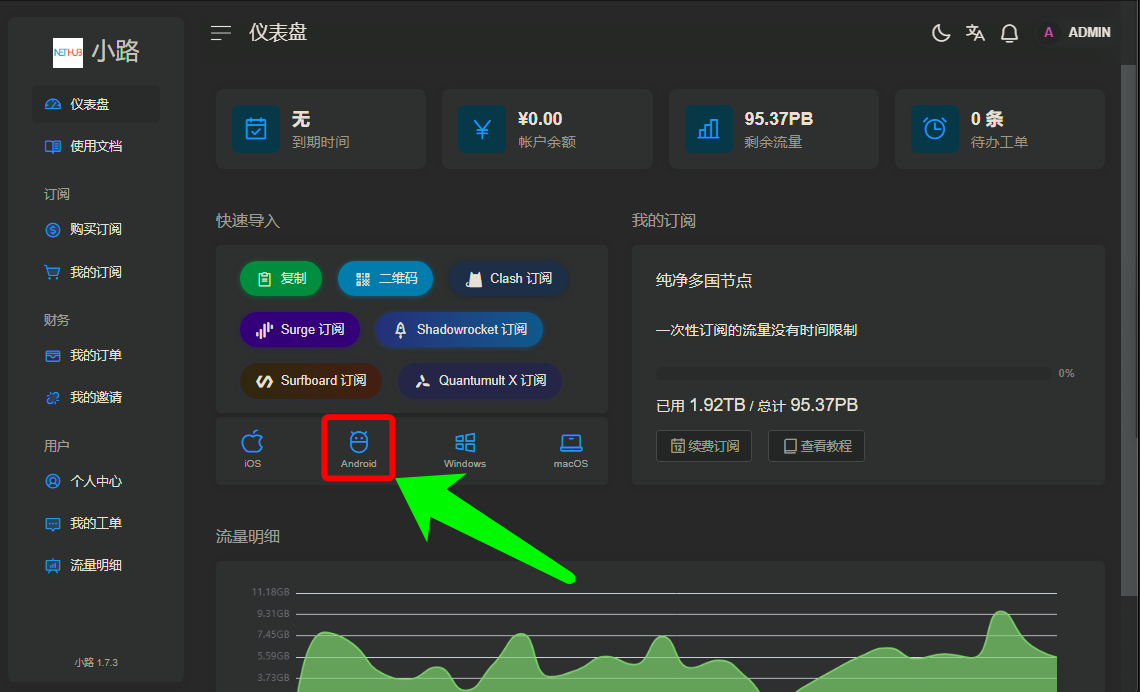1140x692 pixels.
Task: Click the 小路 logo image
Action: (x=68, y=52)
